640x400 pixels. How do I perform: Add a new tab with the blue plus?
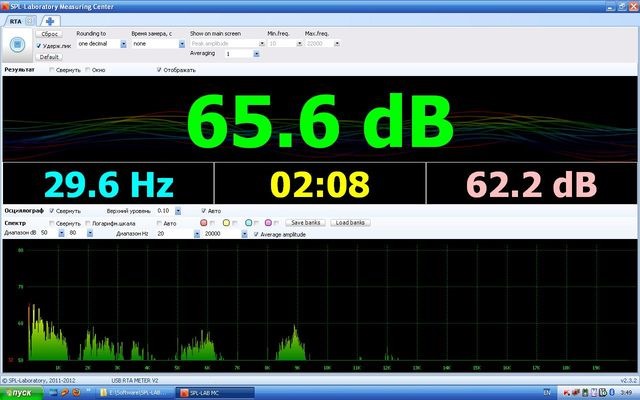(x=50, y=21)
